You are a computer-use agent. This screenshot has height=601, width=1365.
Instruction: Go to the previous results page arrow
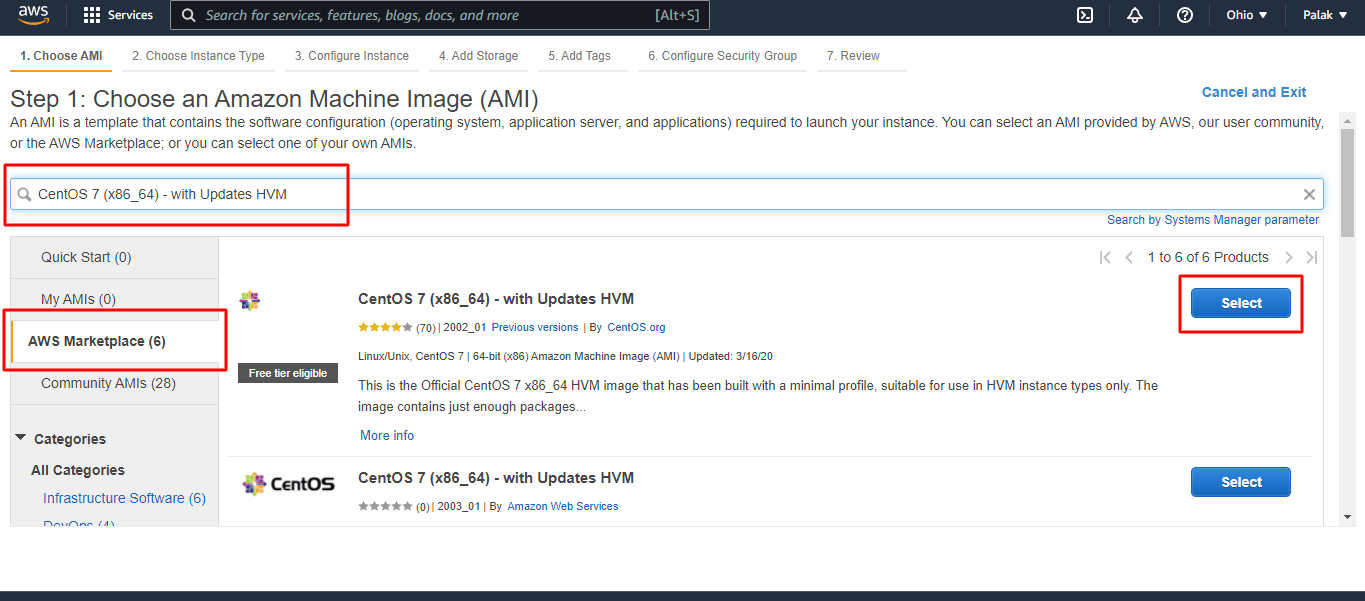click(x=1129, y=257)
